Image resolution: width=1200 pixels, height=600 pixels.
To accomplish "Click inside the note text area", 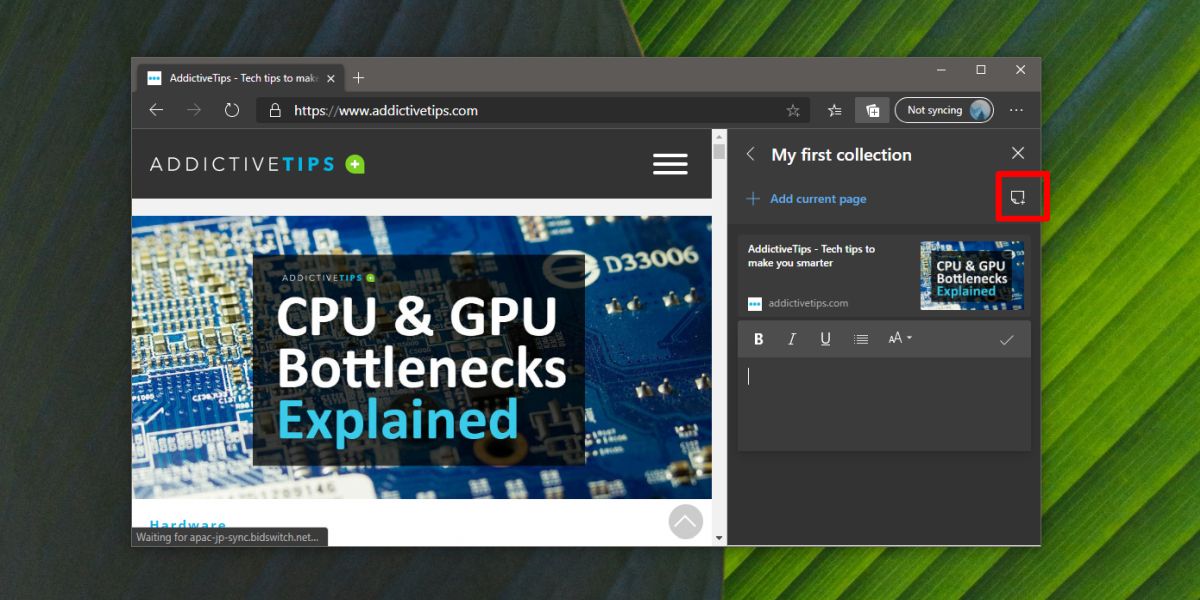I will click(x=884, y=403).
